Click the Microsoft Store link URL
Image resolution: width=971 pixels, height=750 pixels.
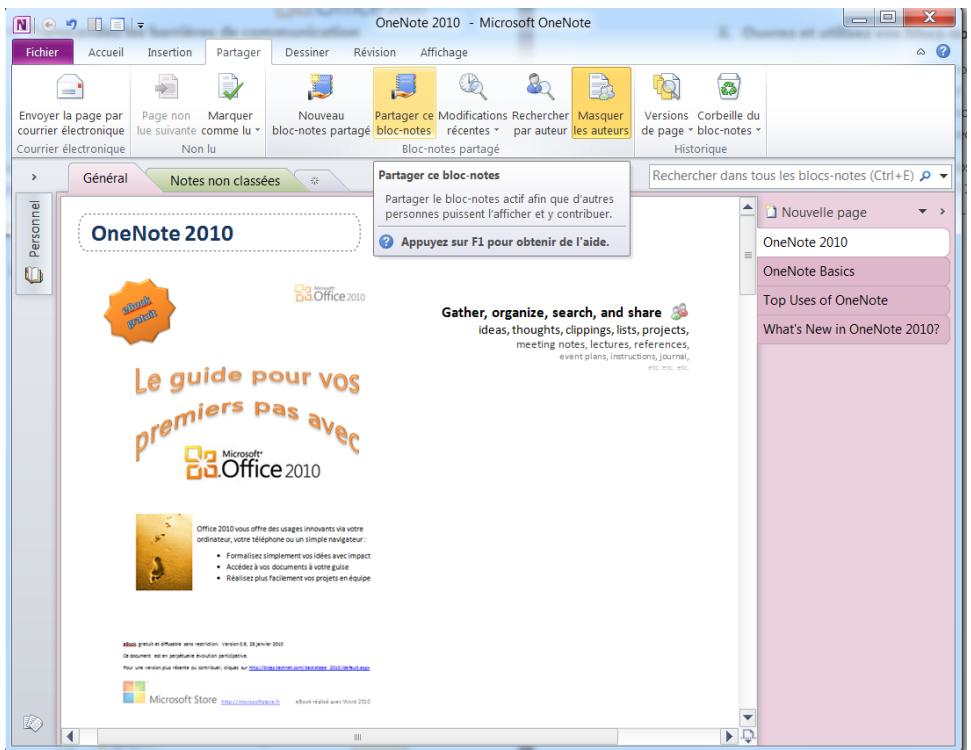[x=250, y=702]
